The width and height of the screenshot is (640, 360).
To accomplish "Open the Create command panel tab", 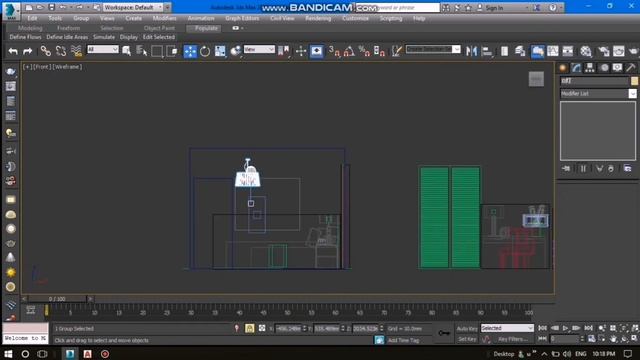I will point(563,68).
